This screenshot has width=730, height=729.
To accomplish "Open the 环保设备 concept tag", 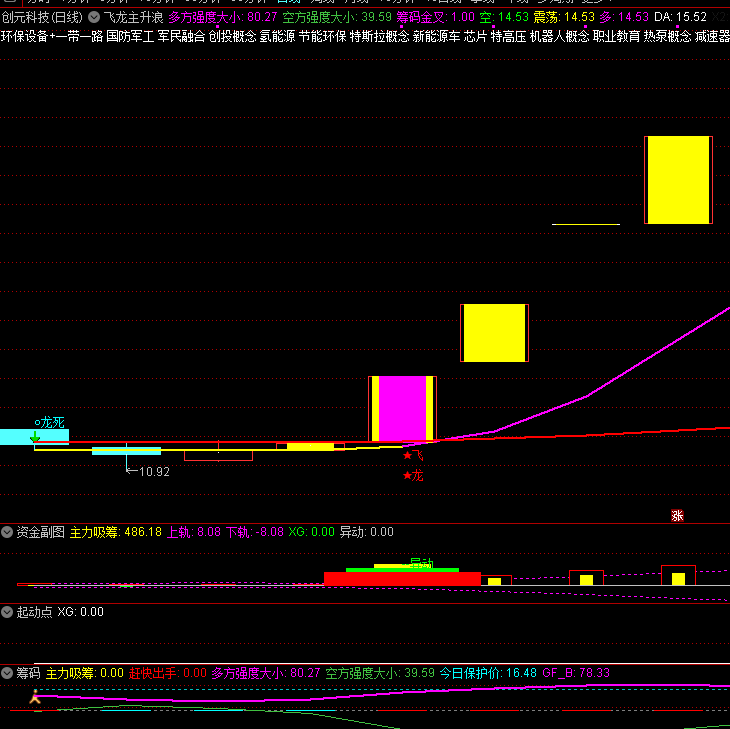I will pyautogui.click(x=25, y=36).
